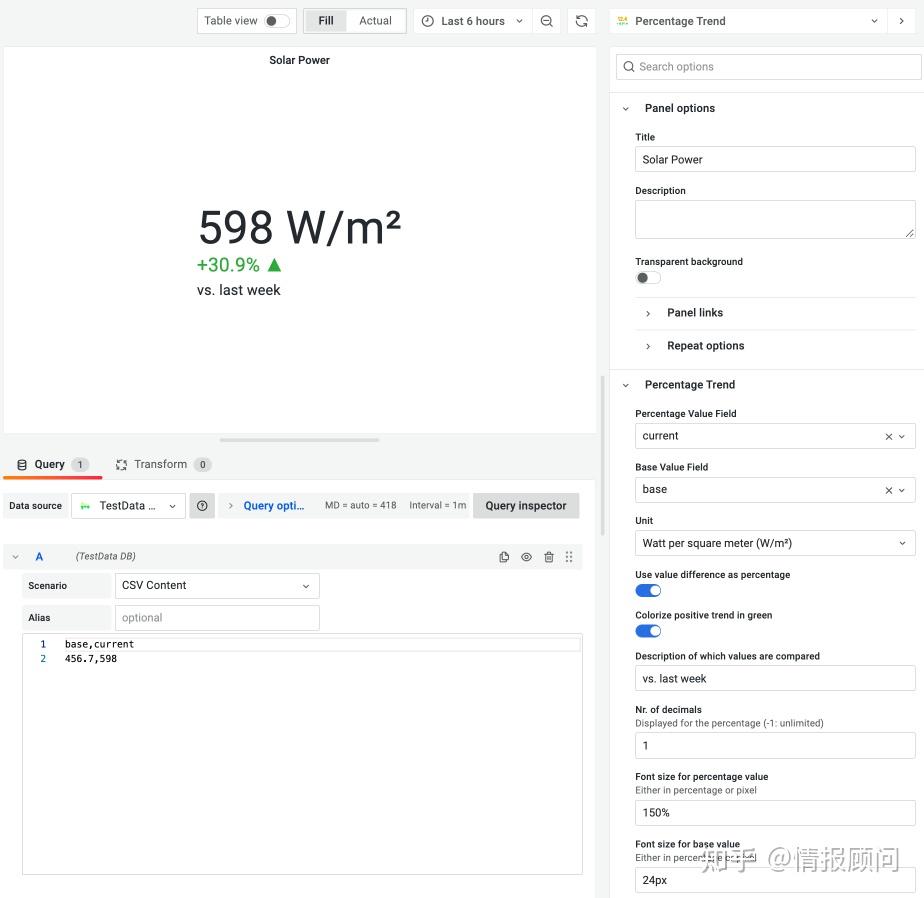Toggle Transparent background switch
Screen dimensions: 924x898
(x=648, y=278)
